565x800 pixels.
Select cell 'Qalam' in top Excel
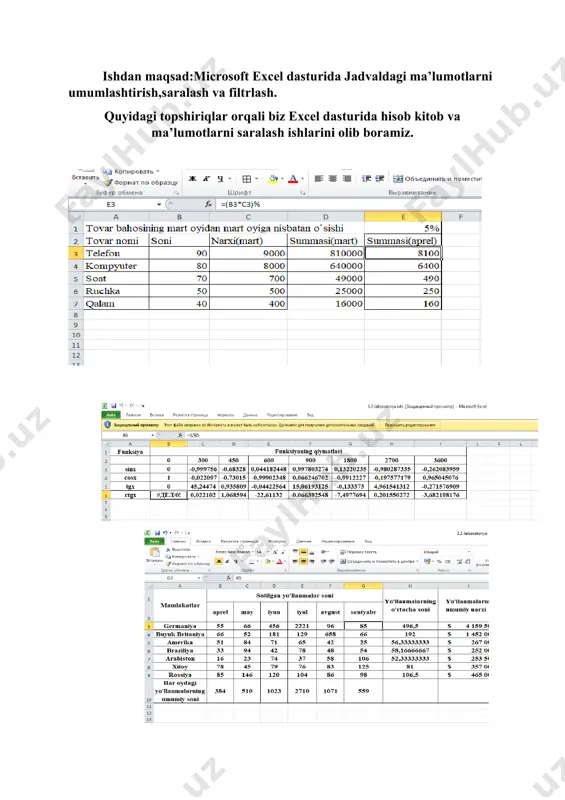(x=116, y=304)
